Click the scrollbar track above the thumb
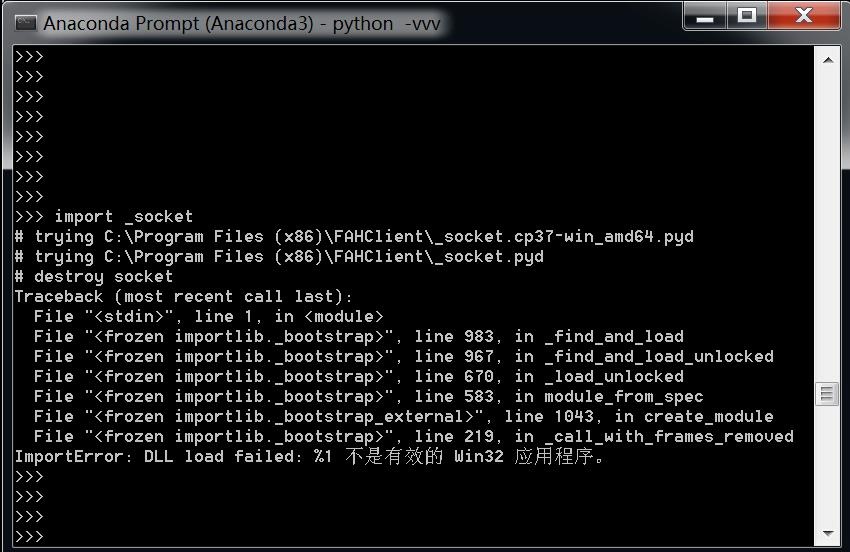 pos(827,226)
